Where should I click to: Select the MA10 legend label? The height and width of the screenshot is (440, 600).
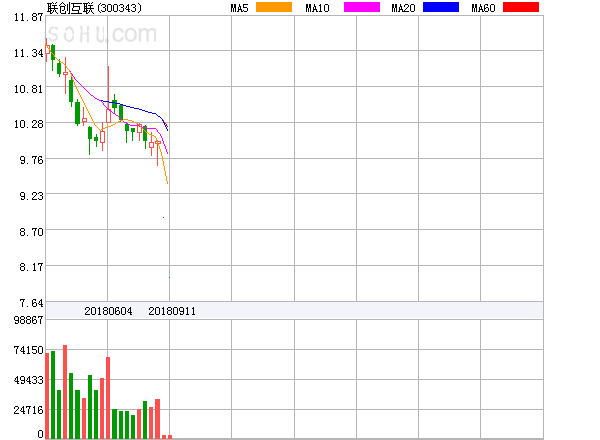[x=317, y=8]
